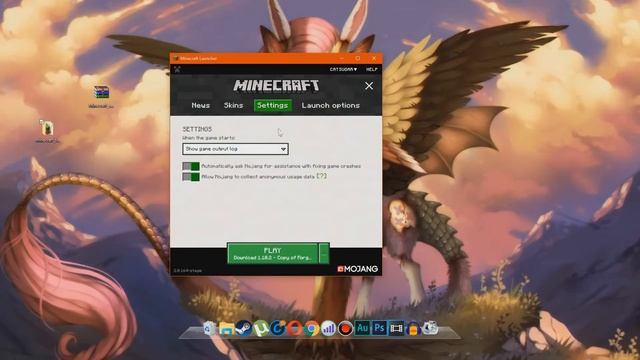Open the purple headphones app in dock
The image size is (640, 360).
pos(413,328)
